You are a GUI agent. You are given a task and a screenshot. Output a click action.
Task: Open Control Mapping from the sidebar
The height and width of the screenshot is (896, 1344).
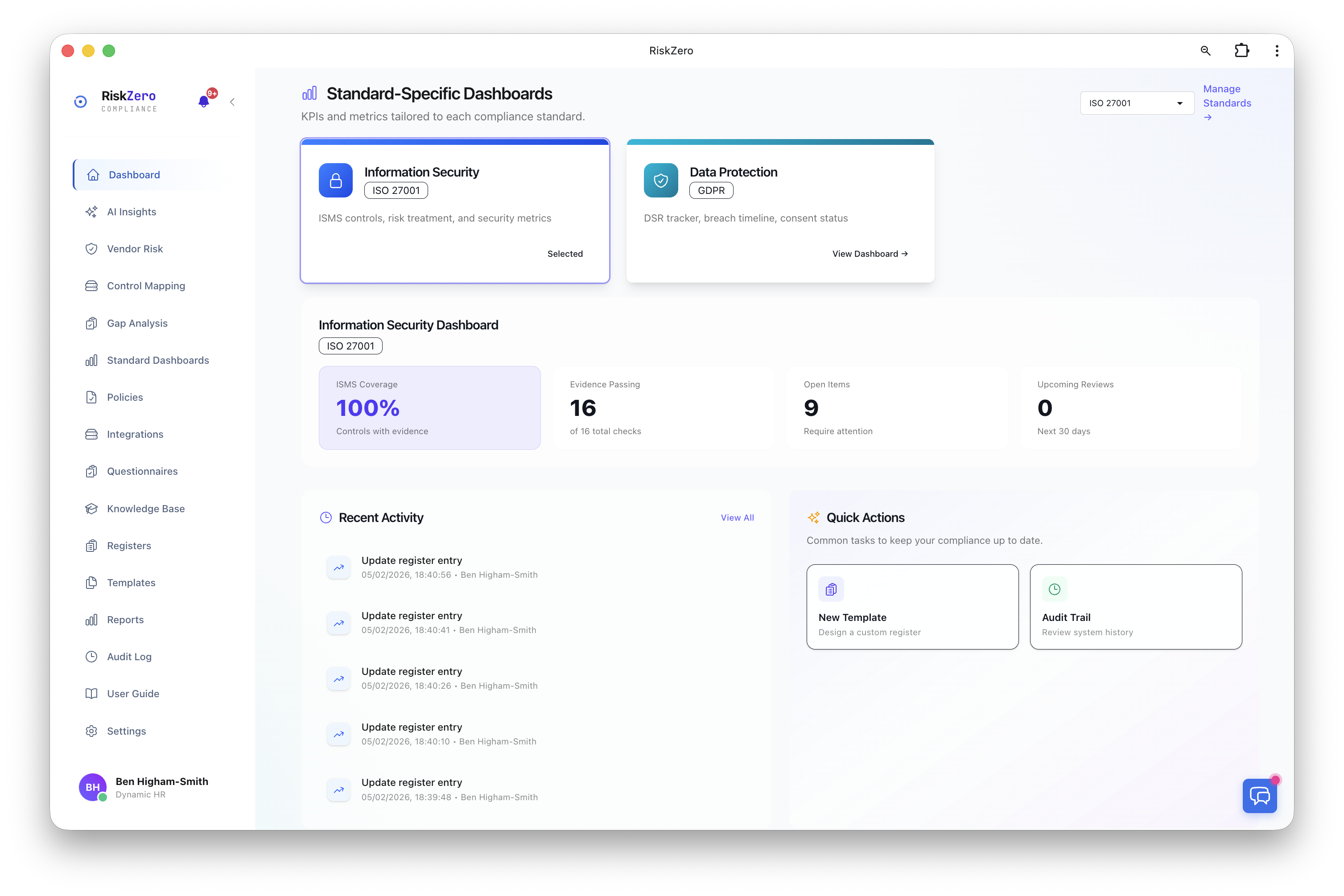point(146,286)
